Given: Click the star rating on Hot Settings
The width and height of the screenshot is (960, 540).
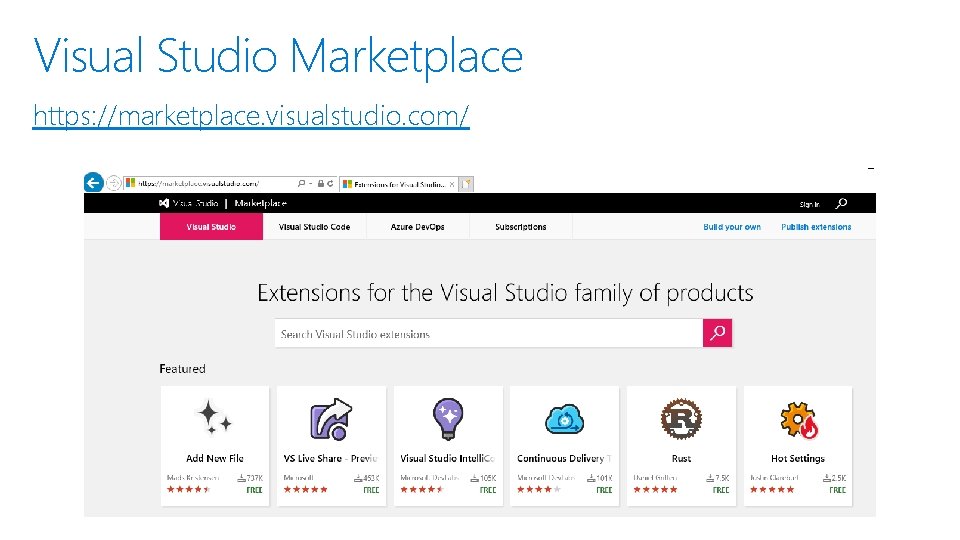Looking at the screenshot, I should click(772, 489).
